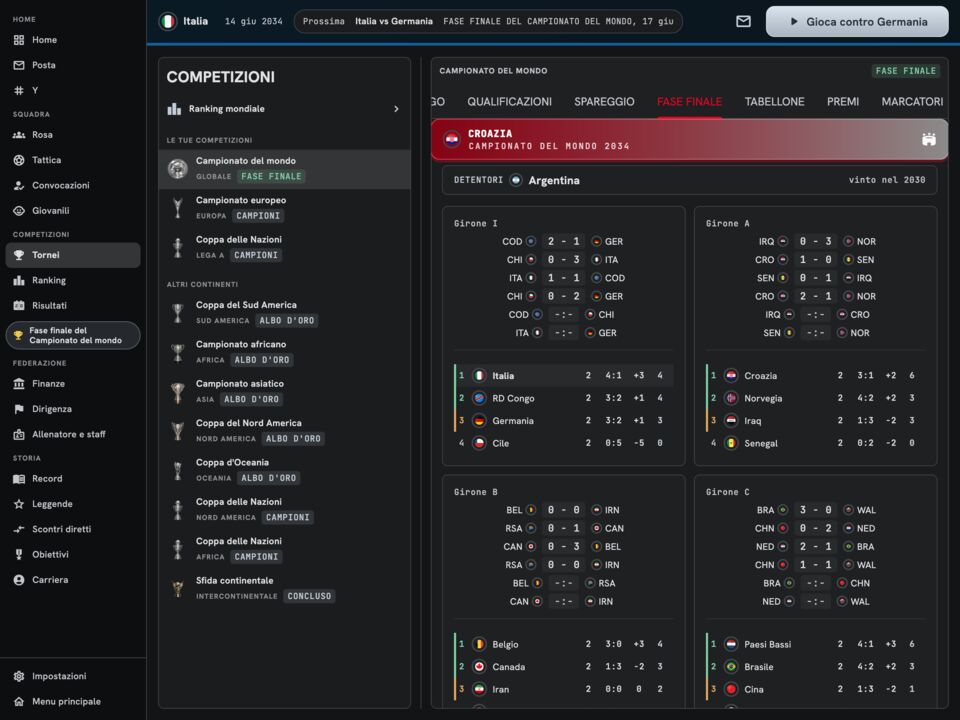
Task: Expand Ranking mondiale chevron
Action: click(x=396, y=109)
